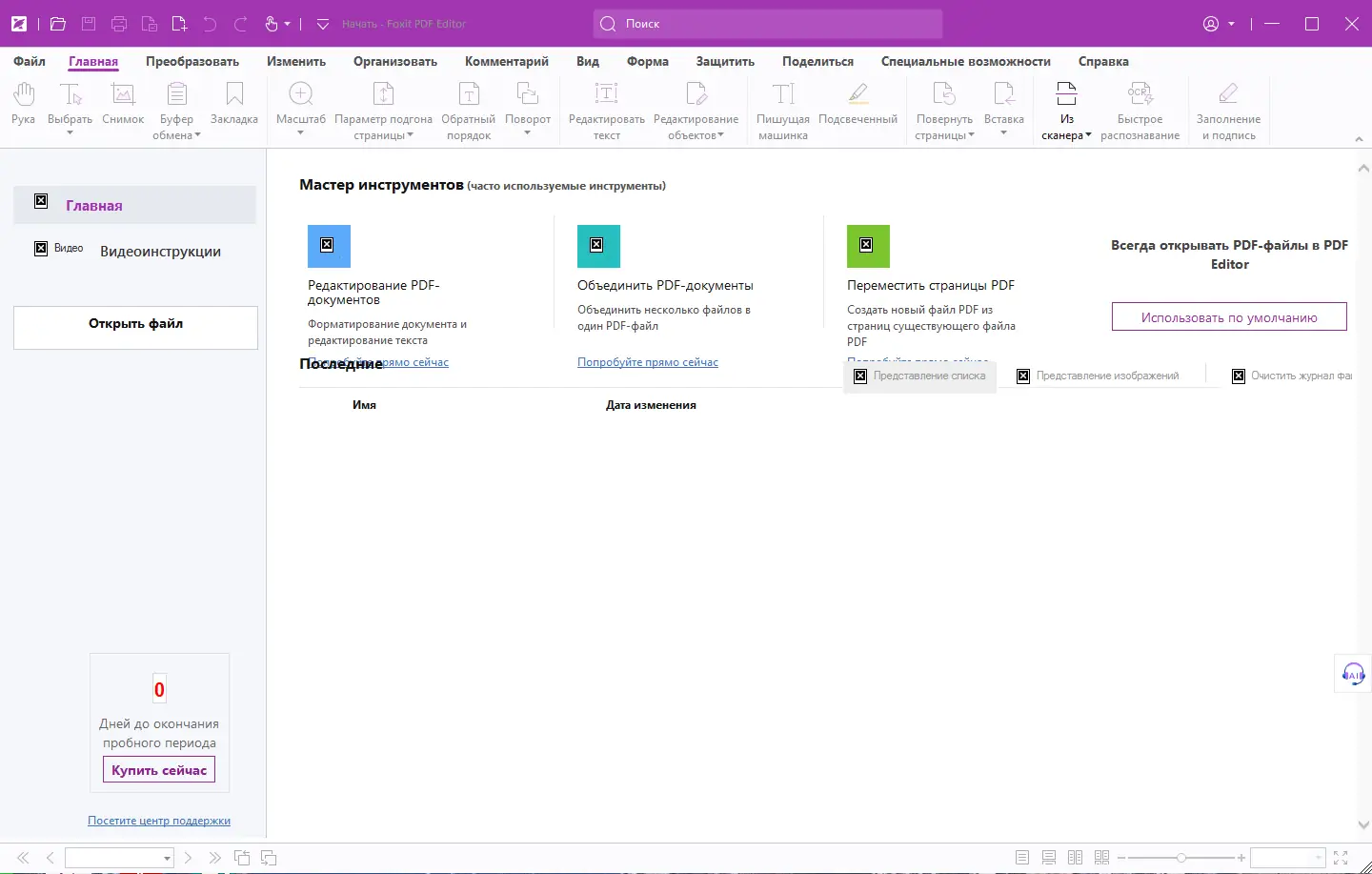
Task: Click the zoom out minus button
Action: (x=1121, y=858)
